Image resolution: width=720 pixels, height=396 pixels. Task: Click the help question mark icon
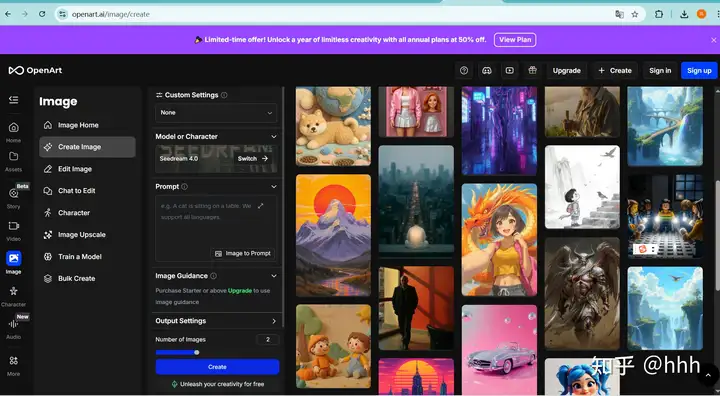[x=464, y=70]
